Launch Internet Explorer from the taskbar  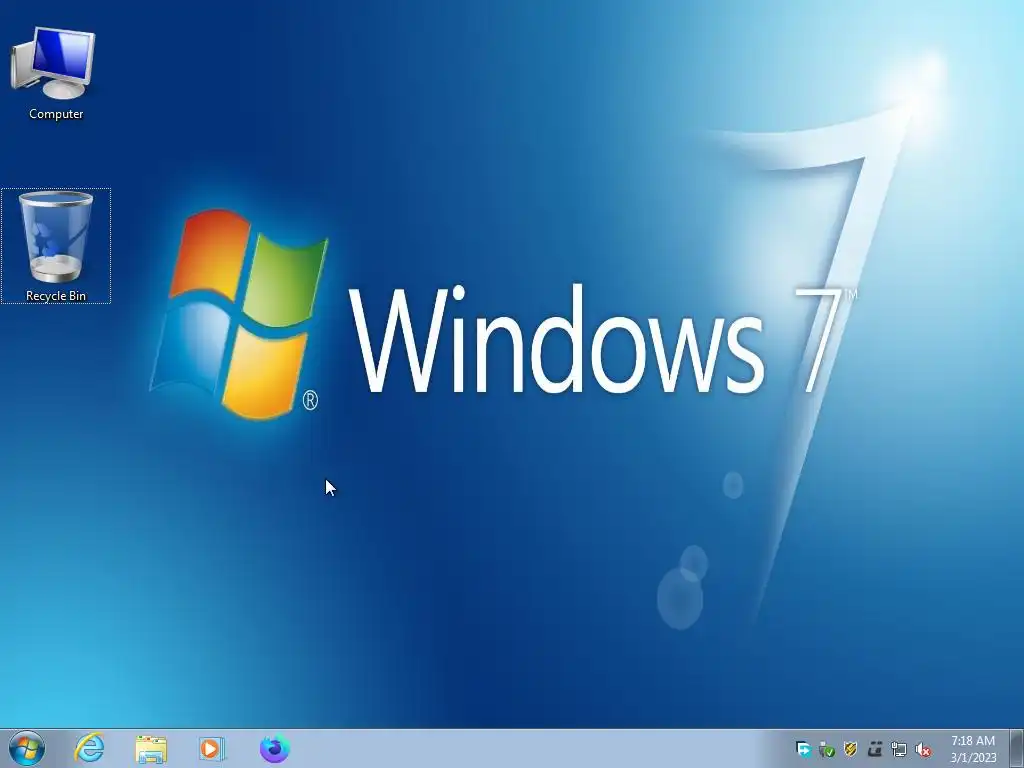[x=89, y=748]
